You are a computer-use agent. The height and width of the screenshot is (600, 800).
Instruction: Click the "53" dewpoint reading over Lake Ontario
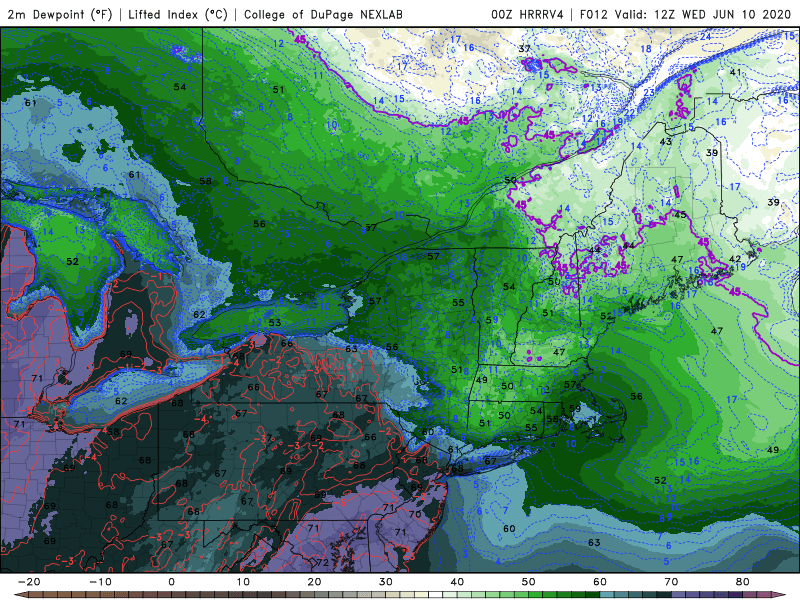coord(275,322)
